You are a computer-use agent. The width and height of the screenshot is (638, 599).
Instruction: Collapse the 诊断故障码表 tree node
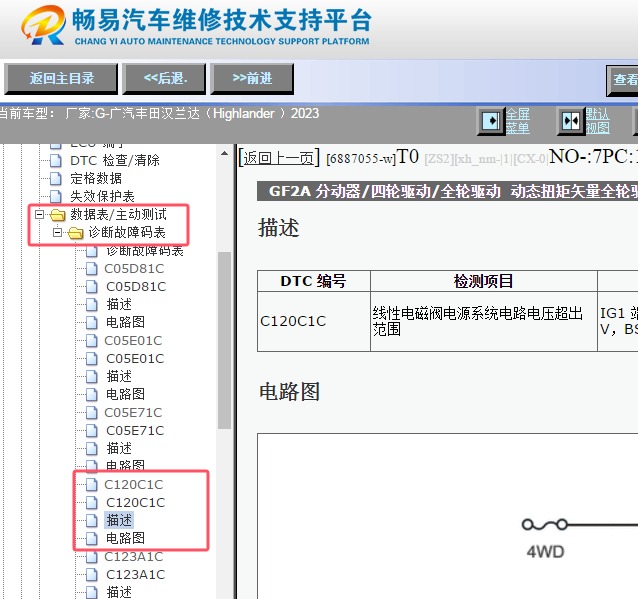[x=58, y=233]
